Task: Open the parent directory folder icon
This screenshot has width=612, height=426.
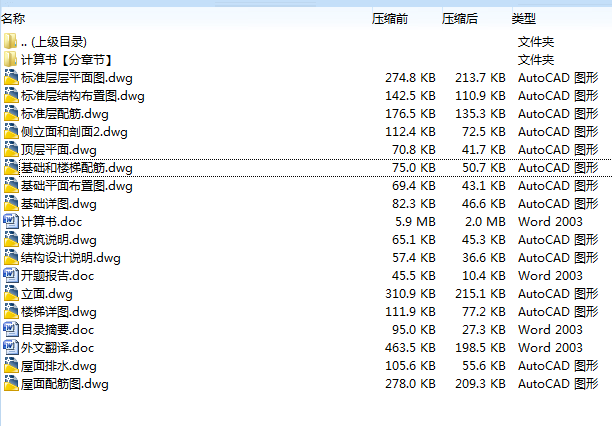Action: (x=11, y=41)
